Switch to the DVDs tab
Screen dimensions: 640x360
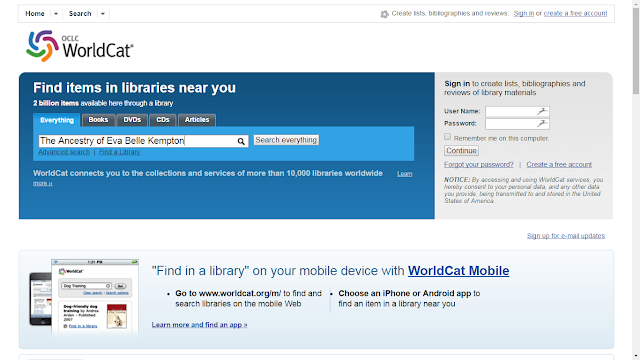click(x=132, y=120)
